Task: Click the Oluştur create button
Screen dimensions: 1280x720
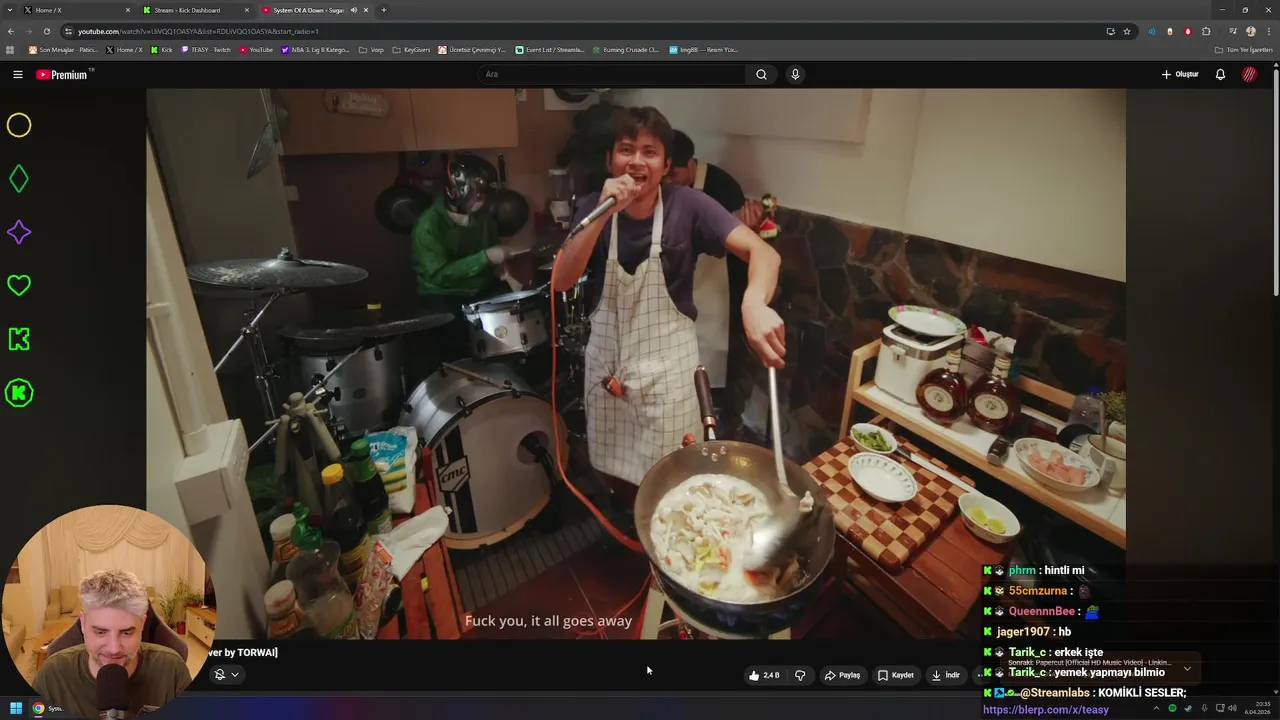Action: [1180, 74]
